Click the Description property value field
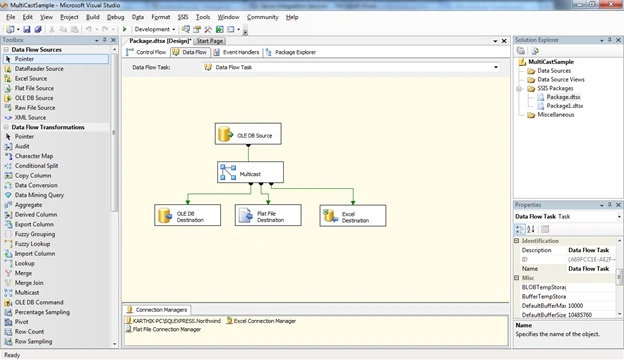This screenshot has width=624, height=360. point(592,250)
